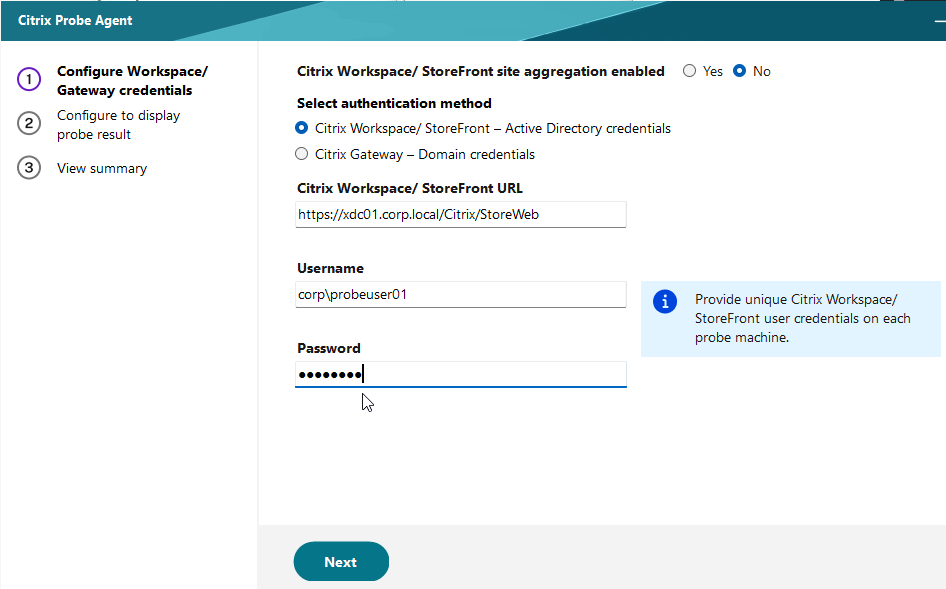Focus the Password input field

461,374
